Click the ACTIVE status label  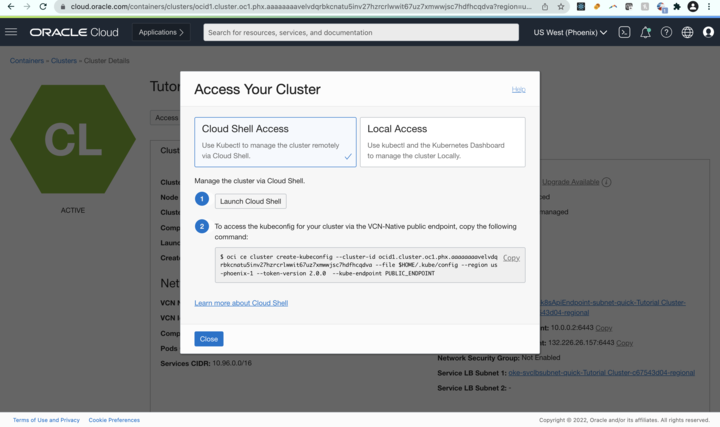click(x=73, y=210)
